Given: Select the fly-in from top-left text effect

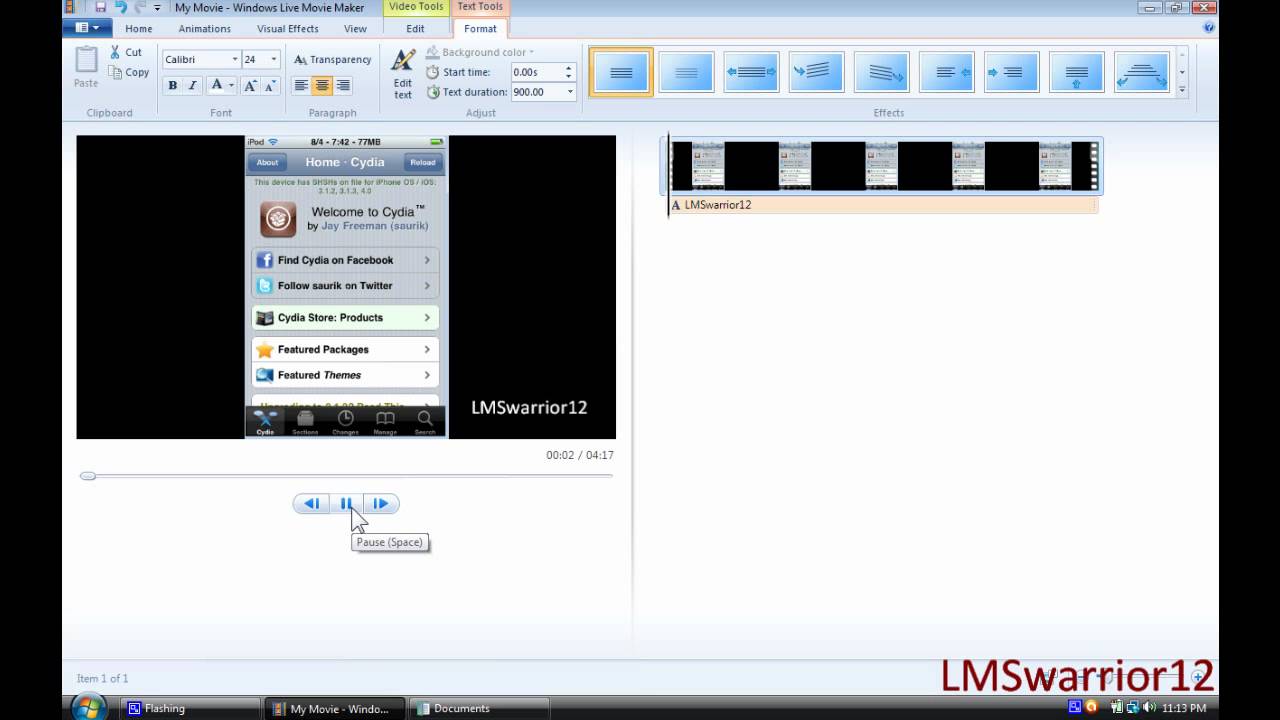Looking at the screenshot, I should [x=816, y=72].
